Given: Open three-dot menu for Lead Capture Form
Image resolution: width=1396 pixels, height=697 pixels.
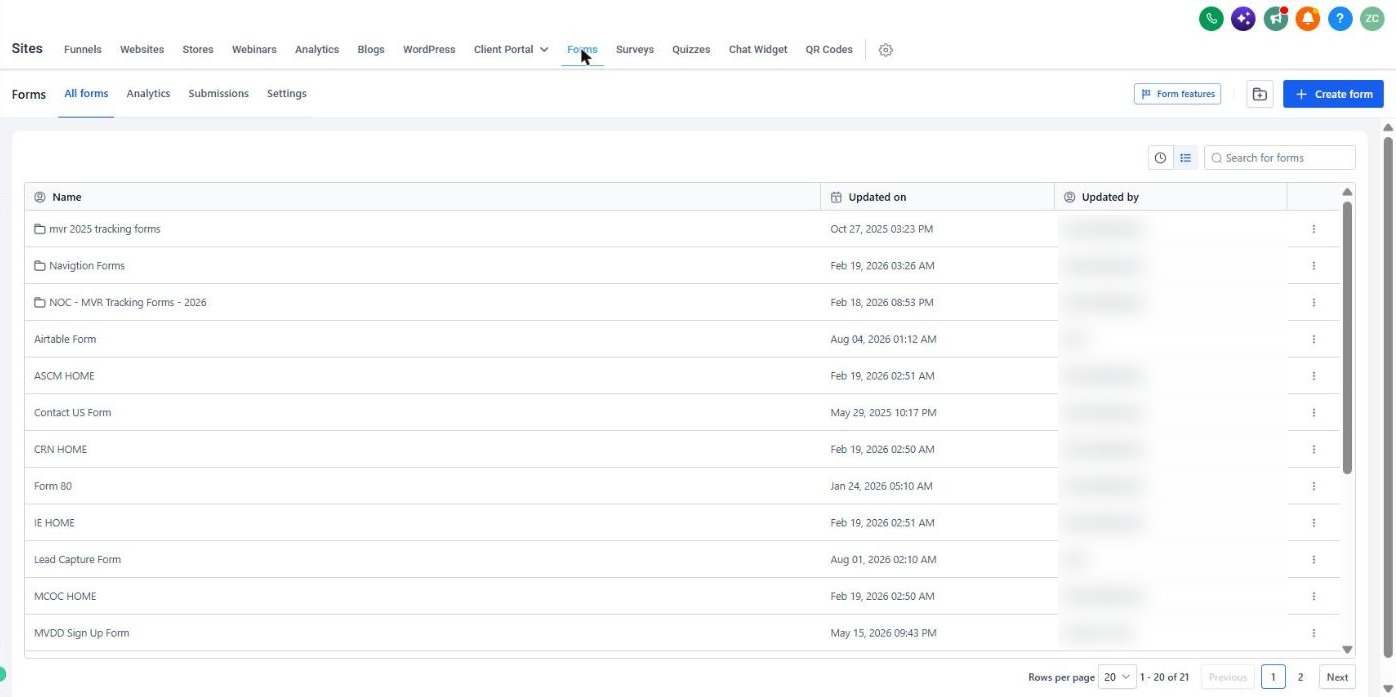Looking at the screenshot, I should 1313,559.
